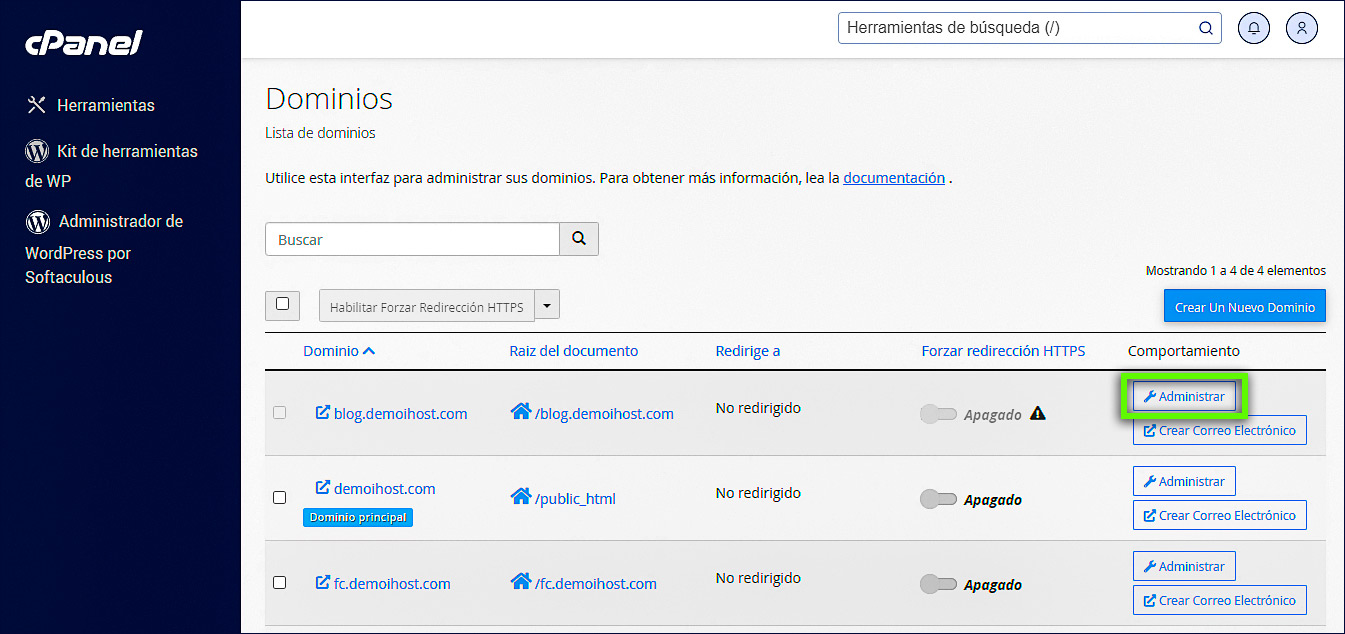Click the home icon for /fc.demoihost.com
The image size is (1345, 634).
[x=520, y=582]
